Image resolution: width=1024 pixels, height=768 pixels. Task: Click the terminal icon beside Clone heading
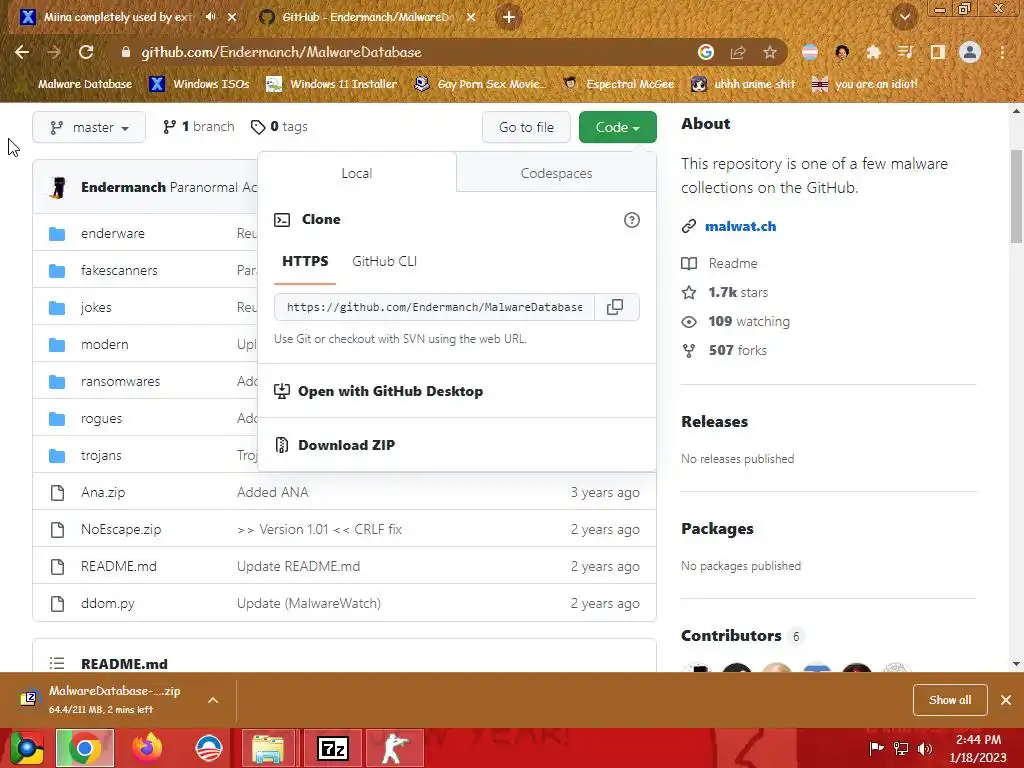tap(282, 219)
